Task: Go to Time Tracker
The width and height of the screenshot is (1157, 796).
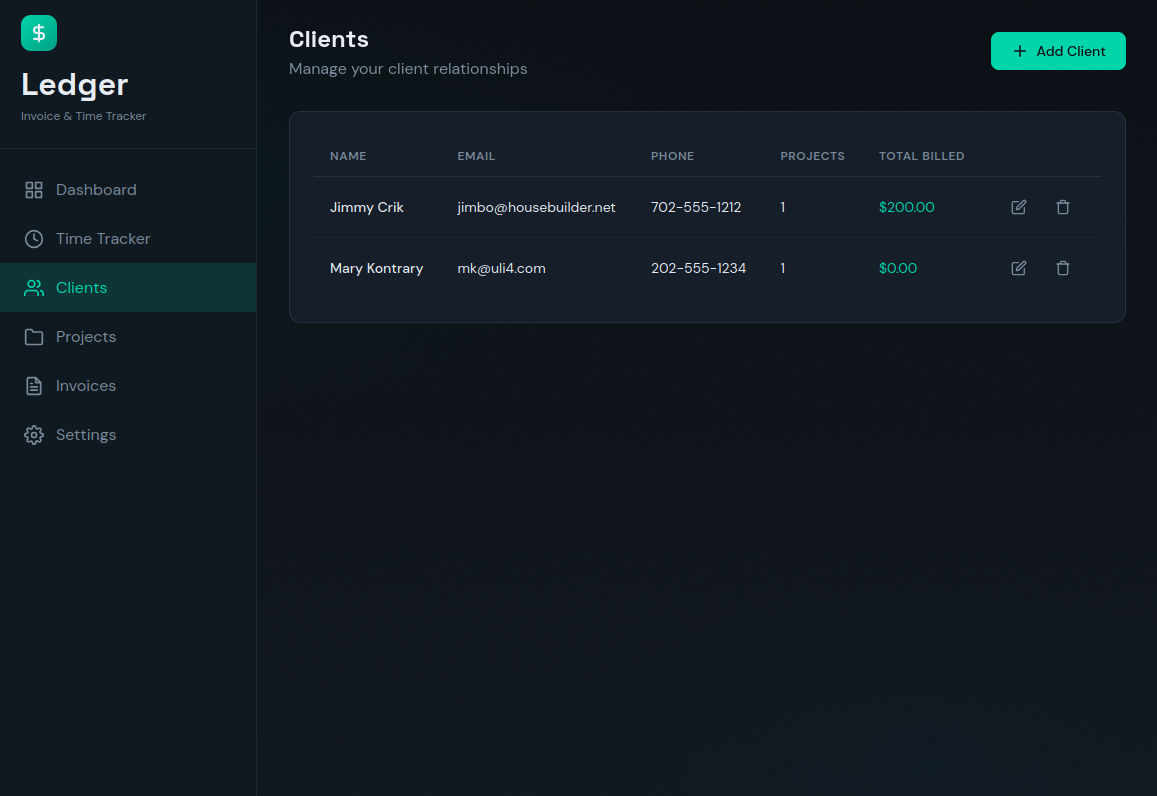Action: (128, 239)
